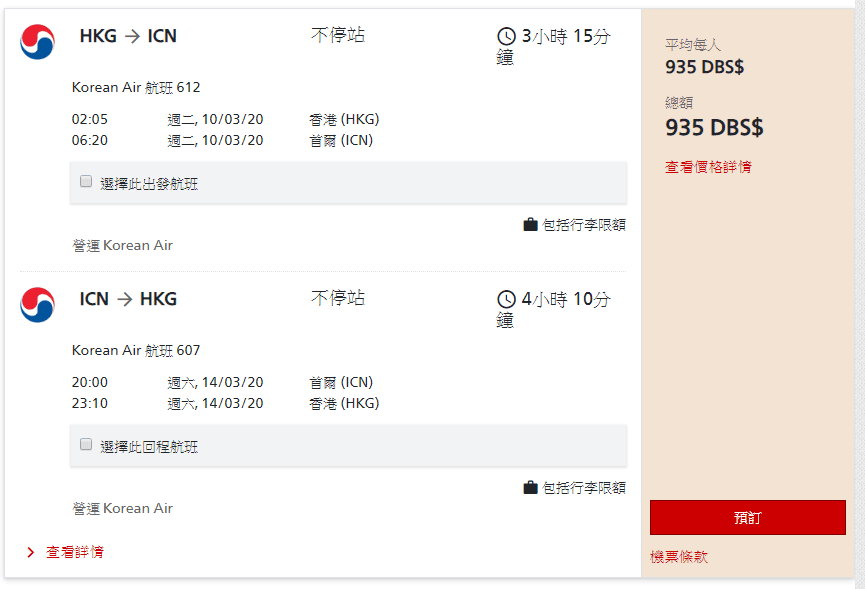This screenshot has width=865, height=589.
Task: Click the Korean Air 航班 612 label
Action: 136,87
